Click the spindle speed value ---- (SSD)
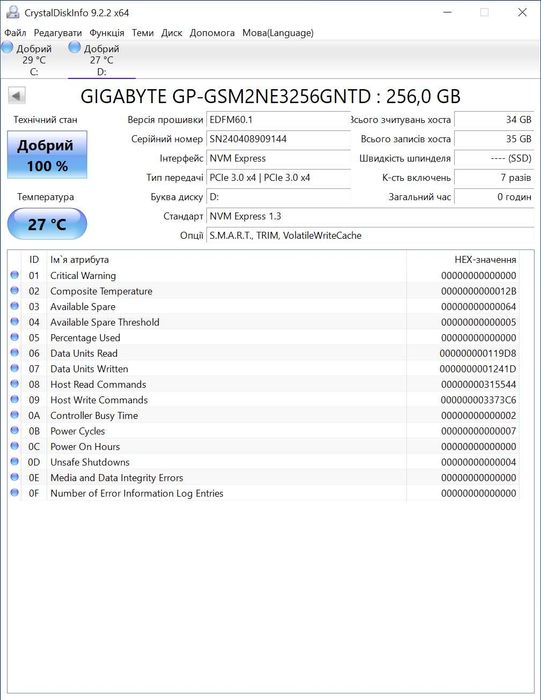The image size is (541, 700). [x=494, y=158]
